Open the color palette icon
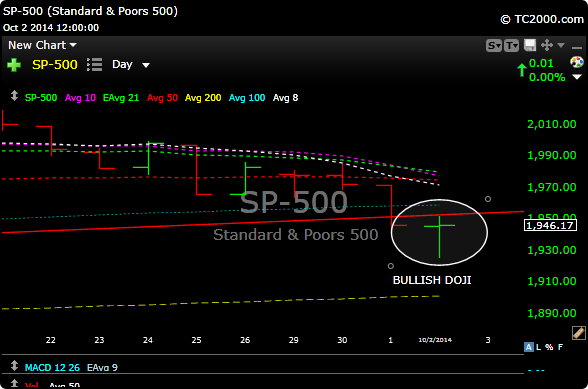588x389 pixels. [577, 62]
